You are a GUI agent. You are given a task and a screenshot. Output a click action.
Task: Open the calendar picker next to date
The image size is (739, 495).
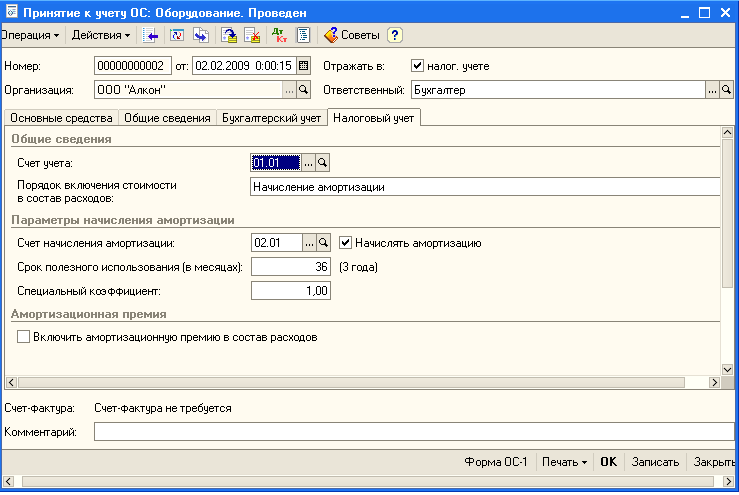pyautogui.click(x=304, y=66)
